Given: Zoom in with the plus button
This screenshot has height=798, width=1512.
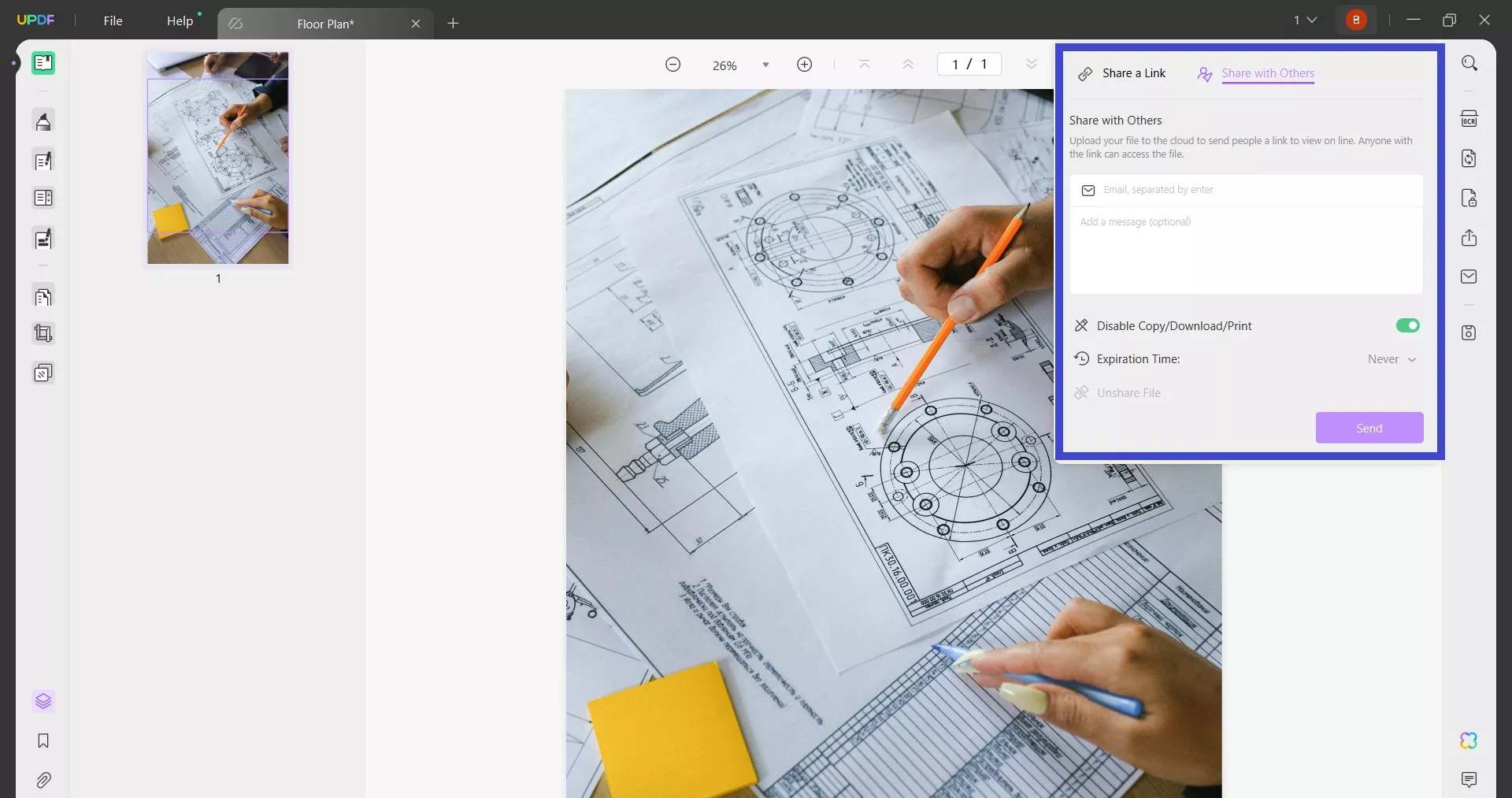Looking at the screenshot, I should pos(804,65).
